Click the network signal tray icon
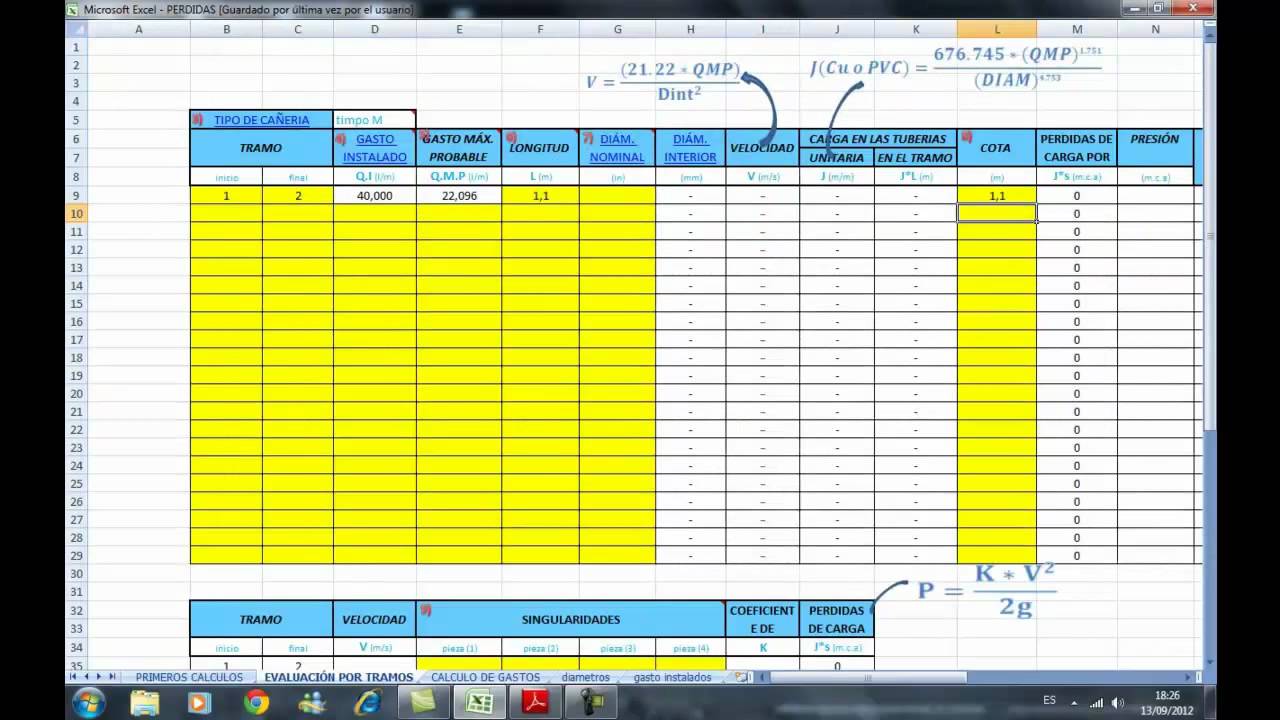This screenshot has width=1280, height=720. tap(1097, 703)
